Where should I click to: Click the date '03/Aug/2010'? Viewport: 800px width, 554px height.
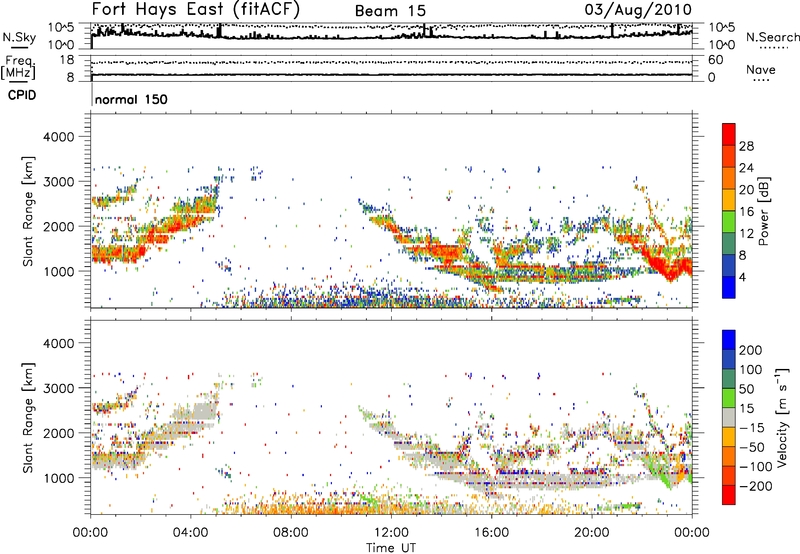pos(638,10)
